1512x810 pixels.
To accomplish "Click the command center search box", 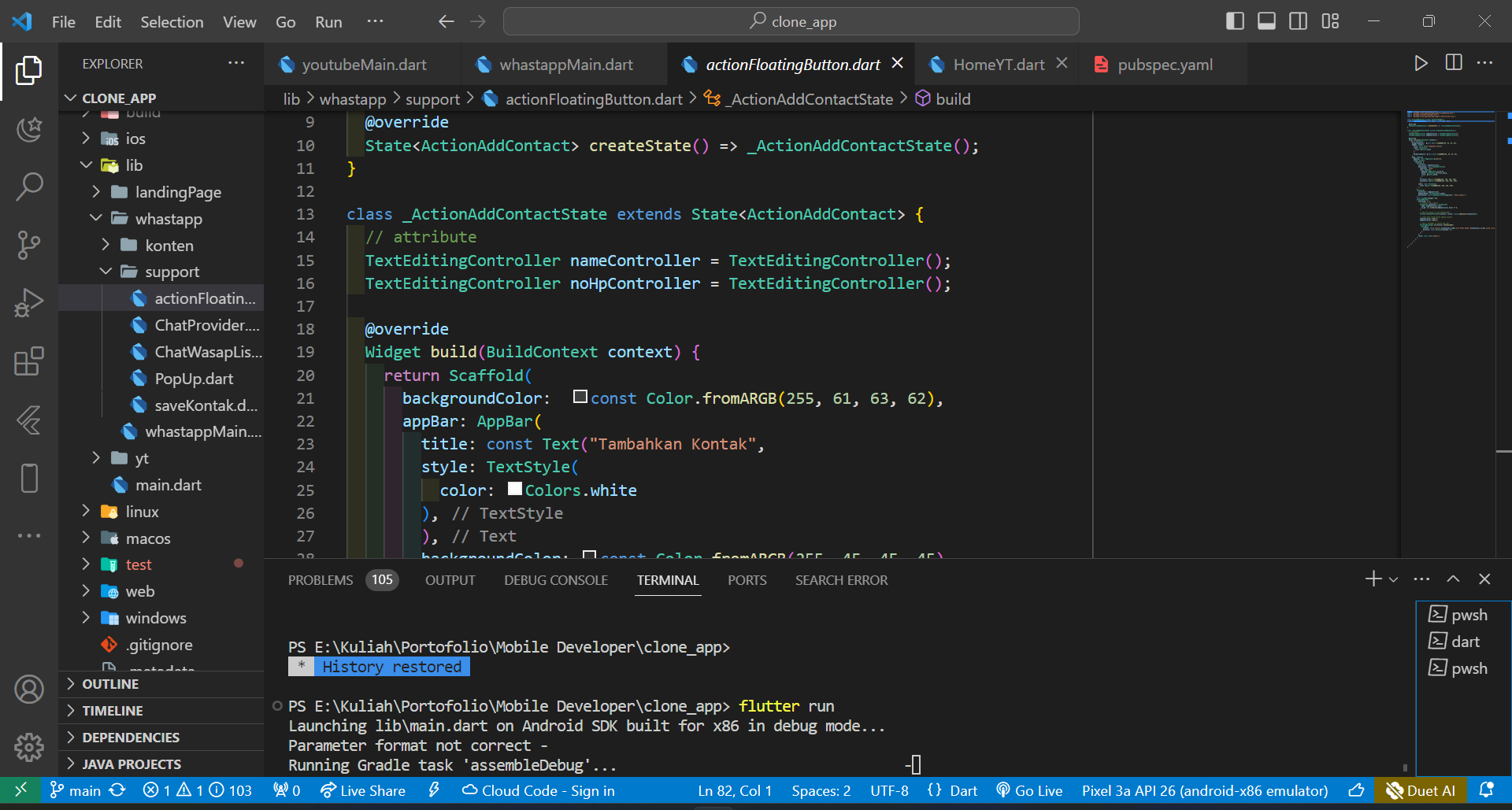I will [791, 21].
